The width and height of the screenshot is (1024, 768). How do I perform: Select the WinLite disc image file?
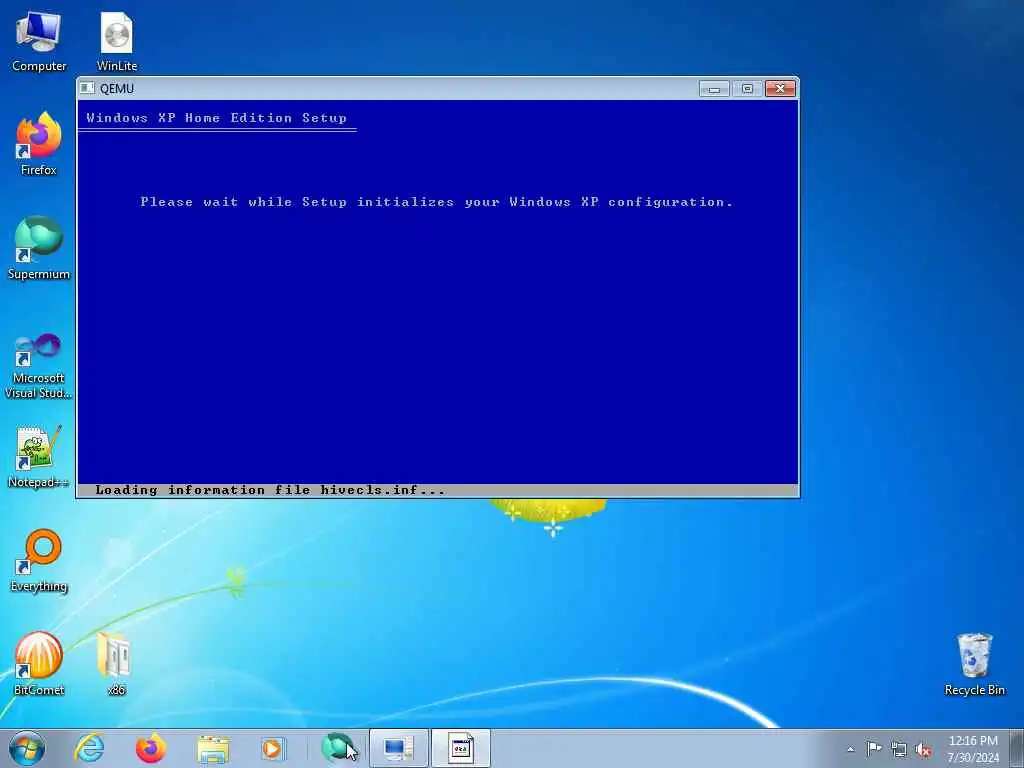point(117,42)
